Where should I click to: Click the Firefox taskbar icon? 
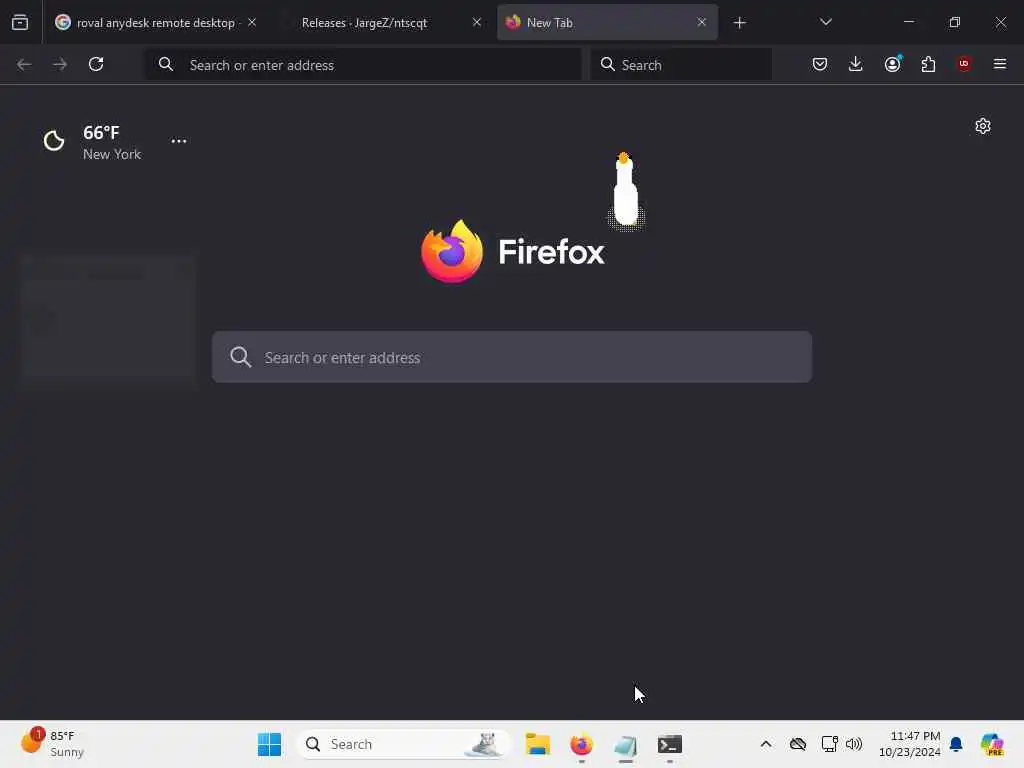pos(581,744)
